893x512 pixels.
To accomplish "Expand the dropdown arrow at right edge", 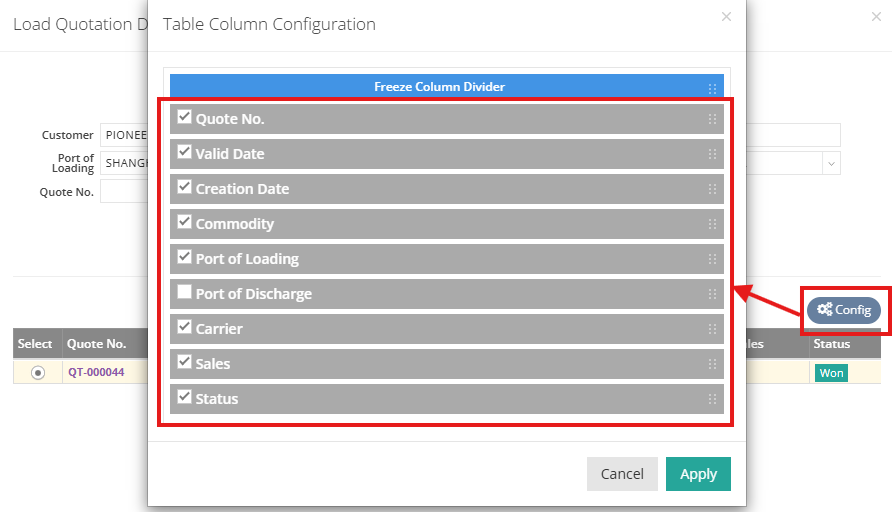I will [x=831, y=163].
